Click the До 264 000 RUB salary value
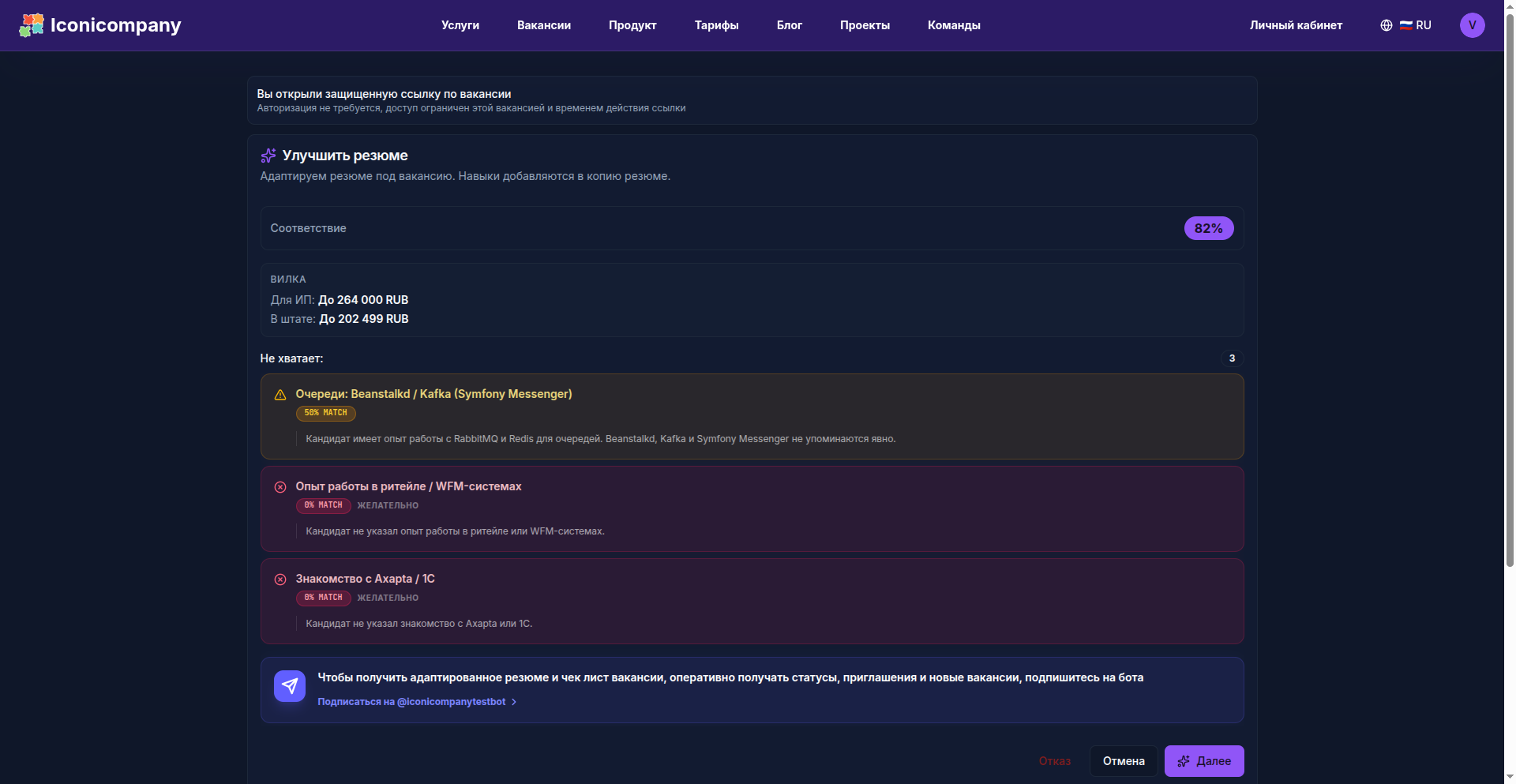The image size is (1516, 784). [363, 300]
